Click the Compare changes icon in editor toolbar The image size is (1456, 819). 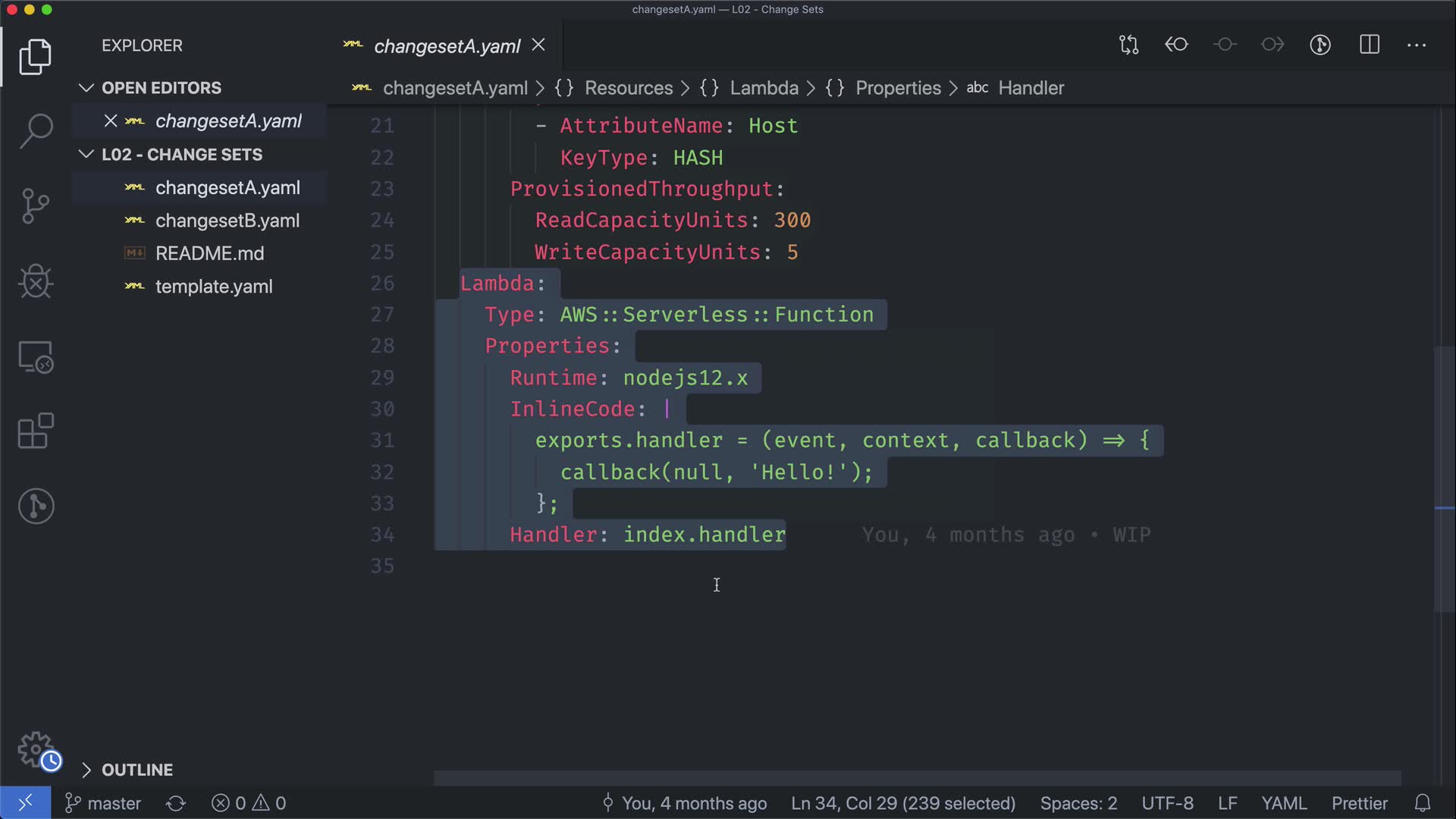(1128, 45)
